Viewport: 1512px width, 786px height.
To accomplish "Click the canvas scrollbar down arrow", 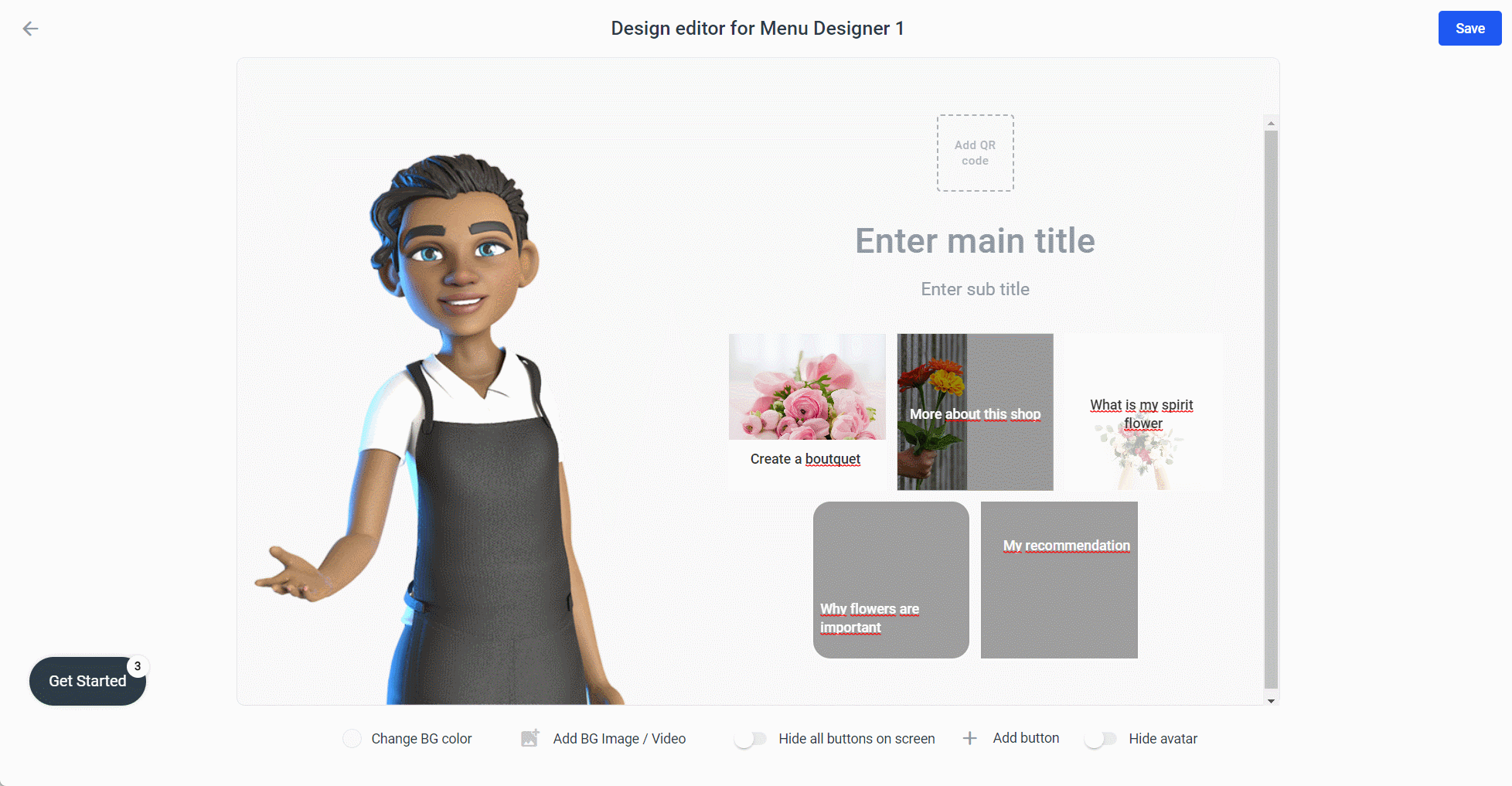I will [x=1271, y=700].
